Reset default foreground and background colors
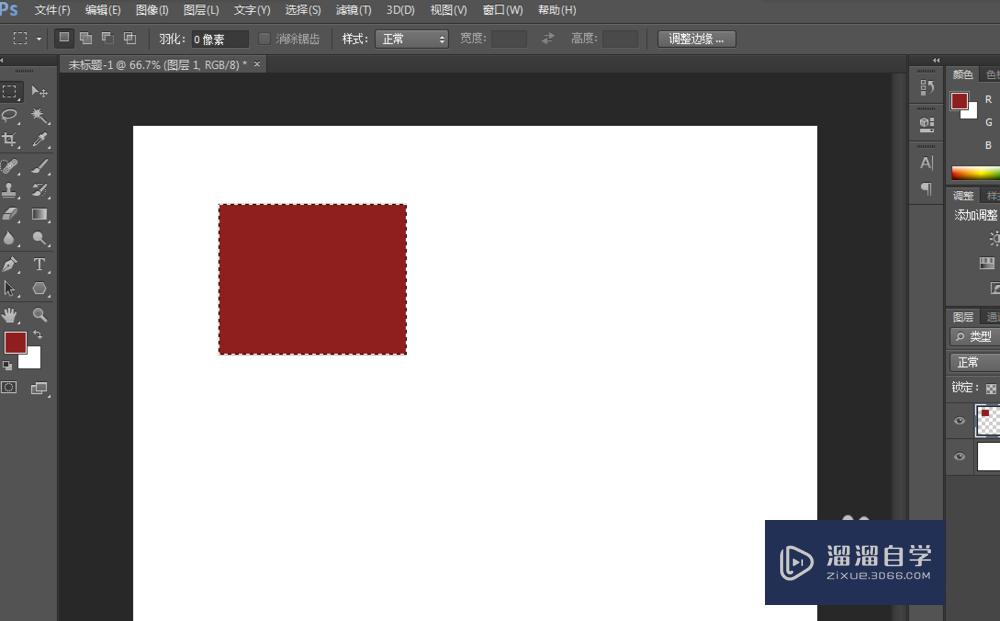Screen dimensions: 1000x621 7,365
